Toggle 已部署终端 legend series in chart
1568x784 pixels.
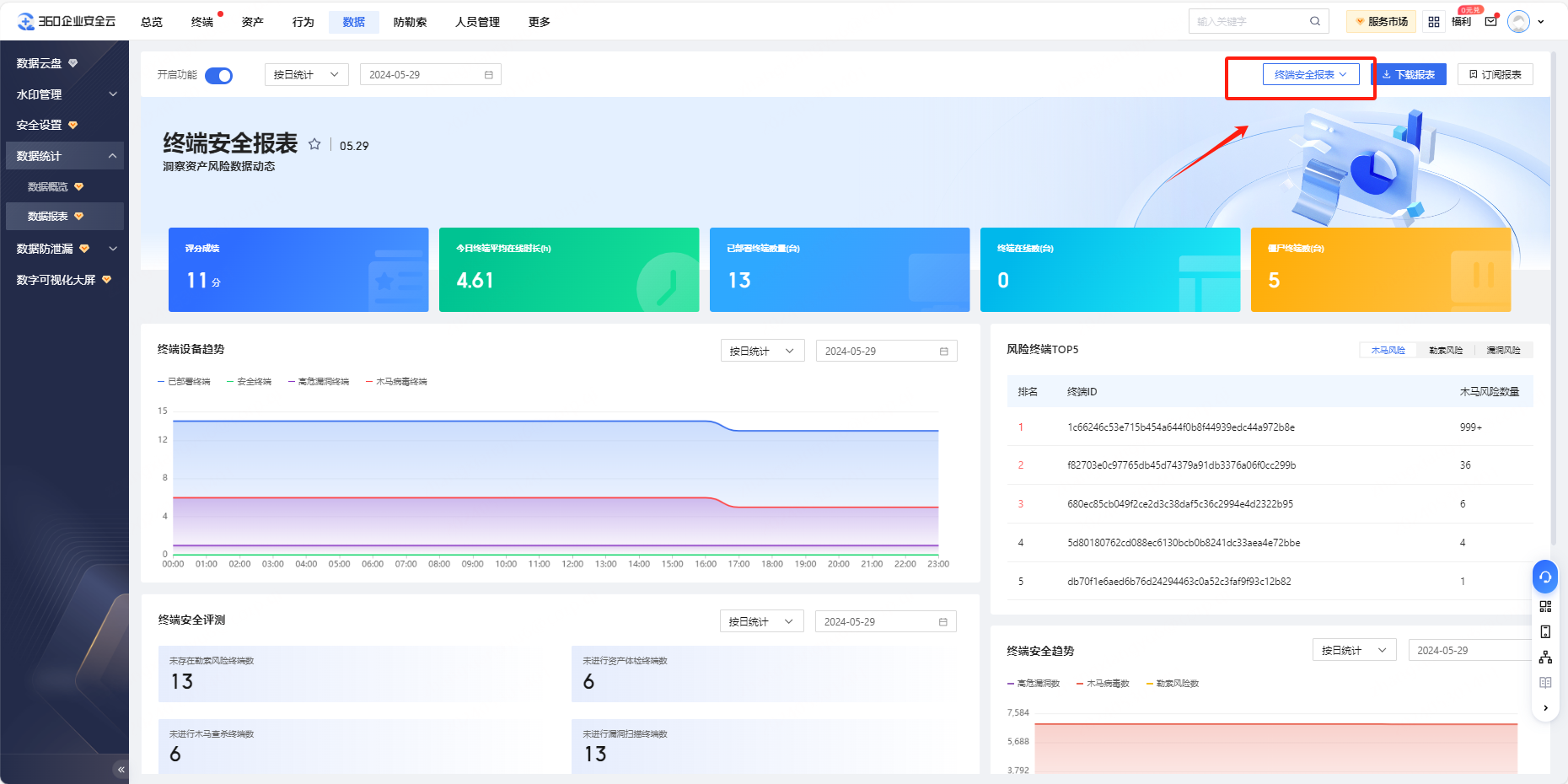click(185, 382)
